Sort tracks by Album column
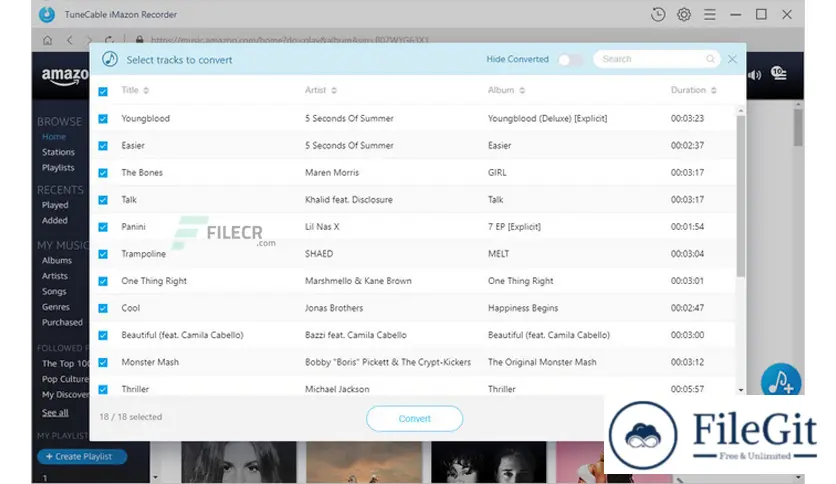 click(x=506, y=90)
